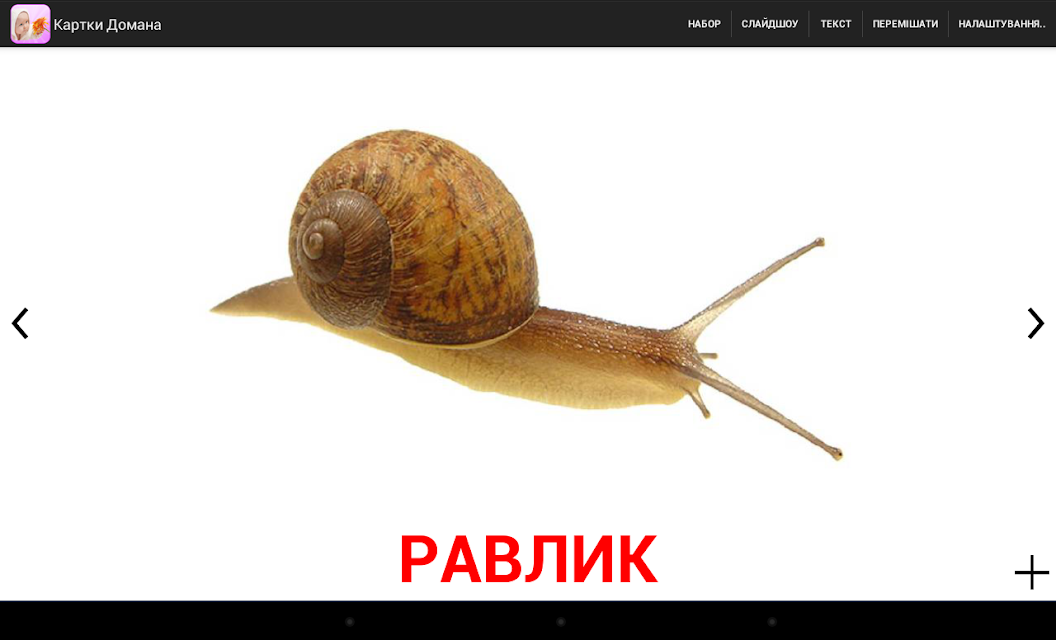Shuffle cards with ПЕРЕМІШАТИ
The image size is (1056, 640).
coord(905,24)
